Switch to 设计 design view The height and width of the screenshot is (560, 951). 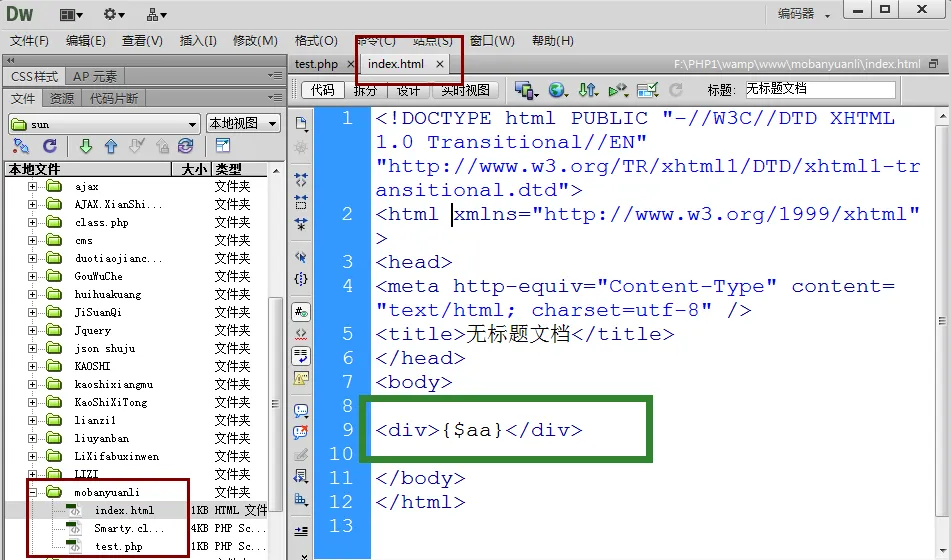408,90
